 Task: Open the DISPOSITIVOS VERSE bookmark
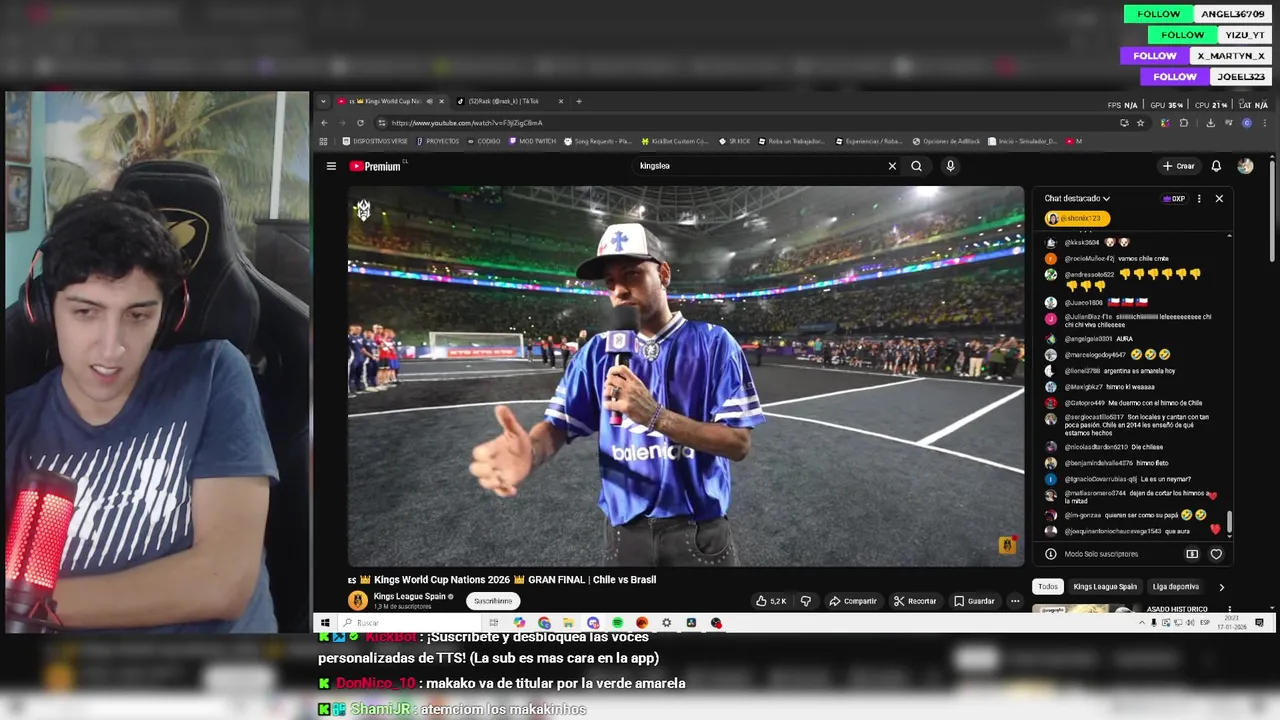[375, 141]
